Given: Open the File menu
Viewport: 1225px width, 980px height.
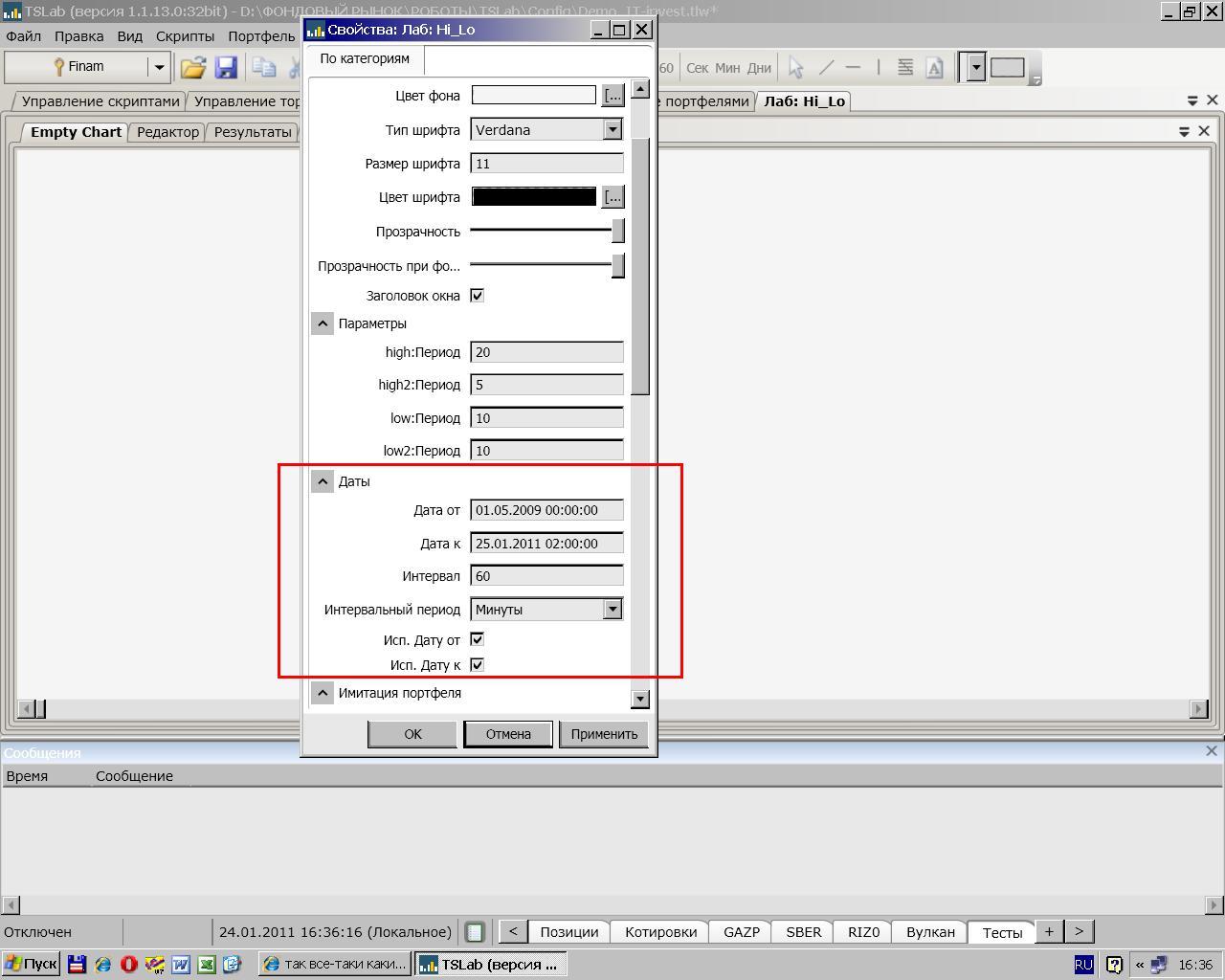Looking at the screenshot, I should 23,35.
